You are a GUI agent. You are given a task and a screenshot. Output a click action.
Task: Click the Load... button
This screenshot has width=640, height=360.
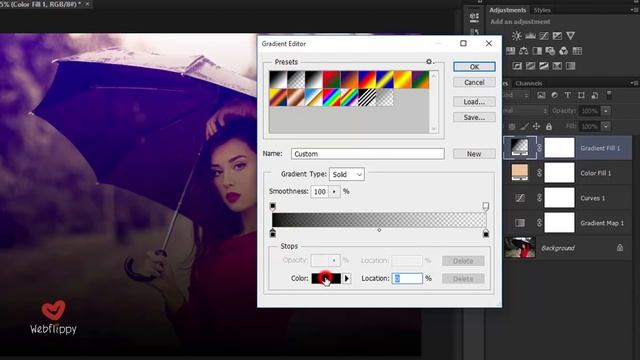tap(474, 102)
